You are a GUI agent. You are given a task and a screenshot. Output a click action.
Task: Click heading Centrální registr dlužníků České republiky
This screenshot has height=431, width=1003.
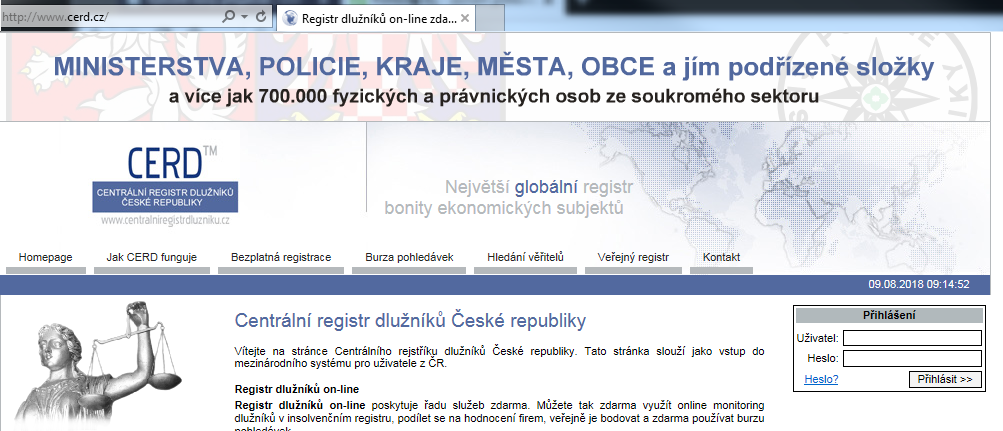coord(410,321)
